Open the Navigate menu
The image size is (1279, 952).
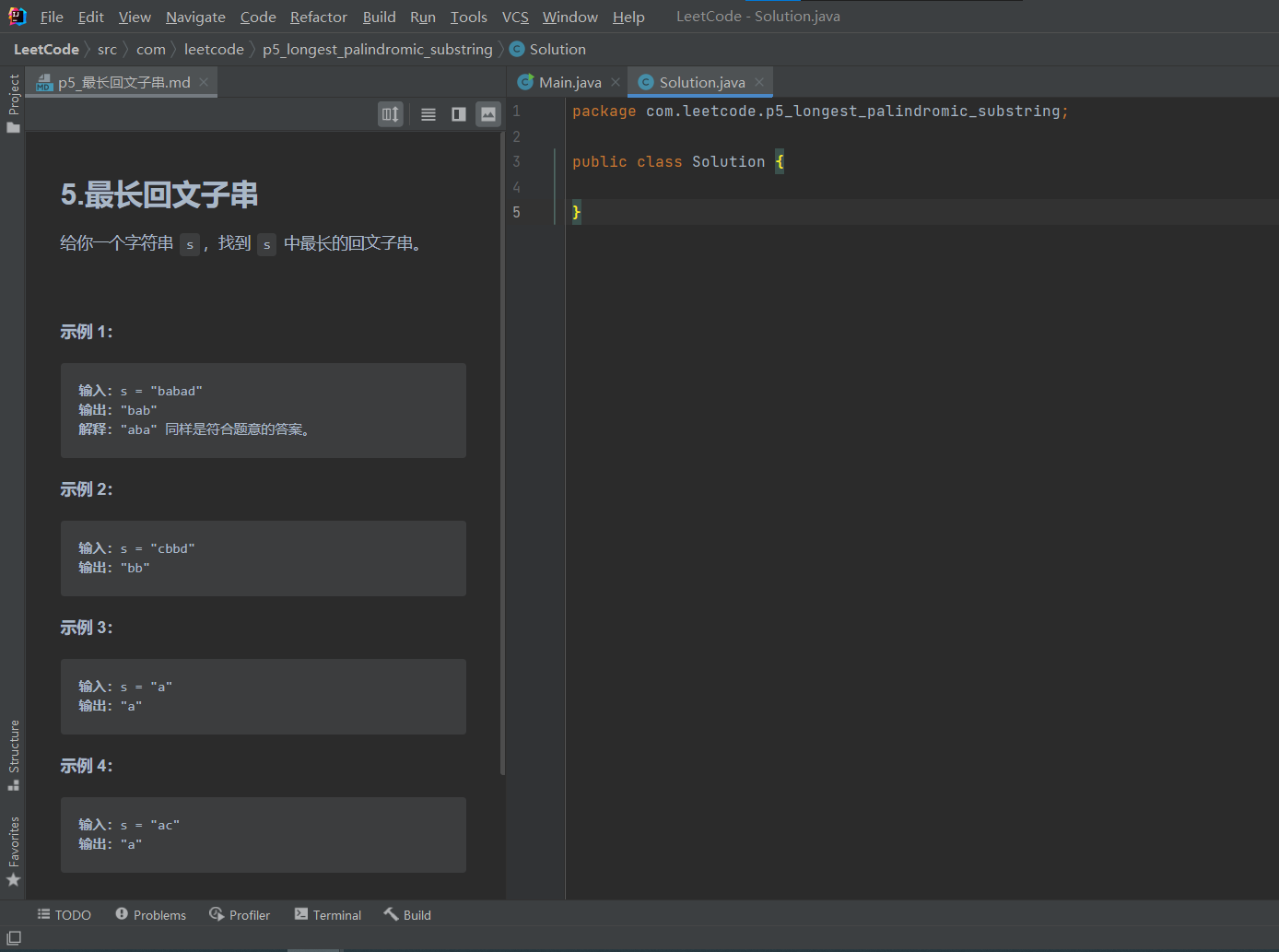click(195, 17)
